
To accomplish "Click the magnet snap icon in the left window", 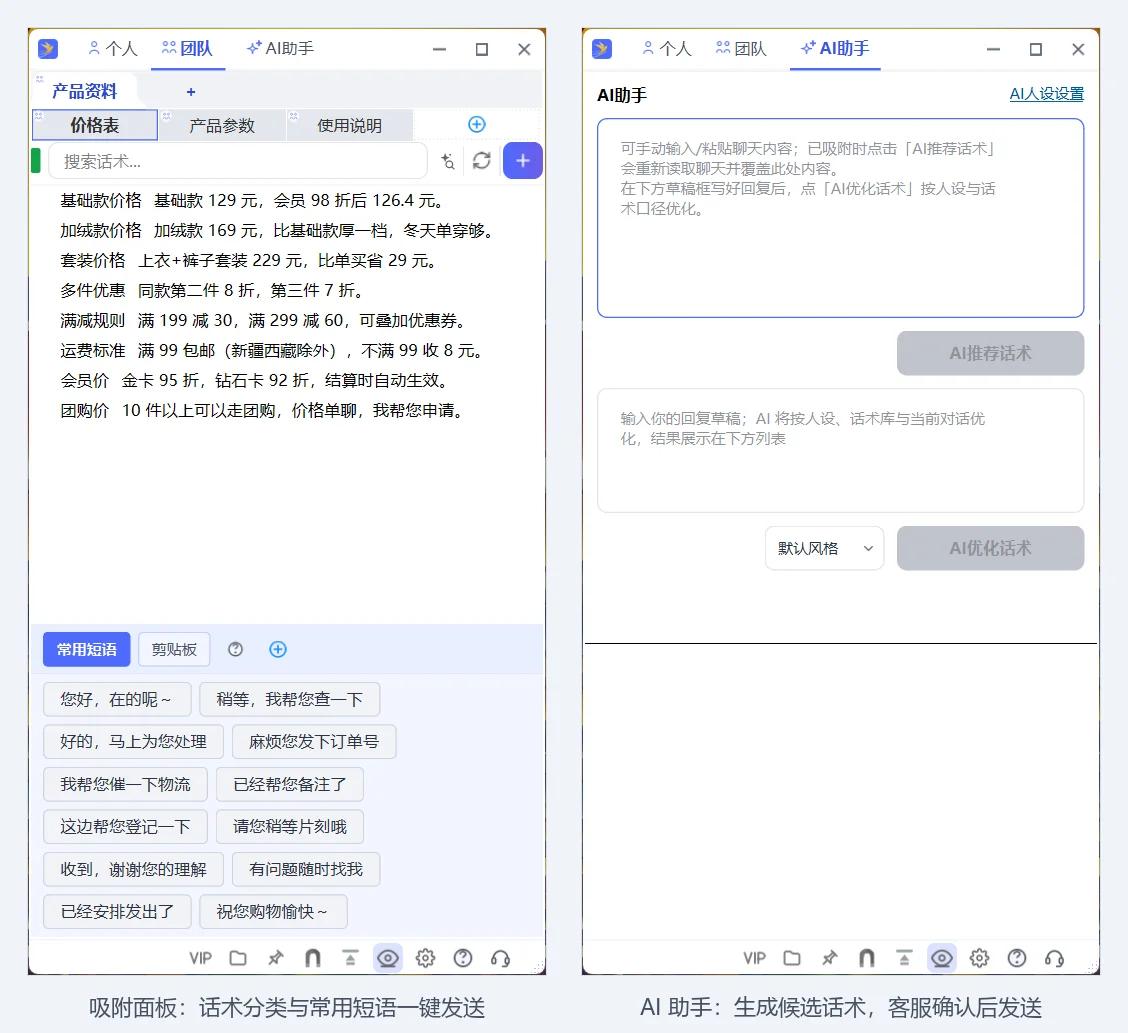I will (313, 958).
